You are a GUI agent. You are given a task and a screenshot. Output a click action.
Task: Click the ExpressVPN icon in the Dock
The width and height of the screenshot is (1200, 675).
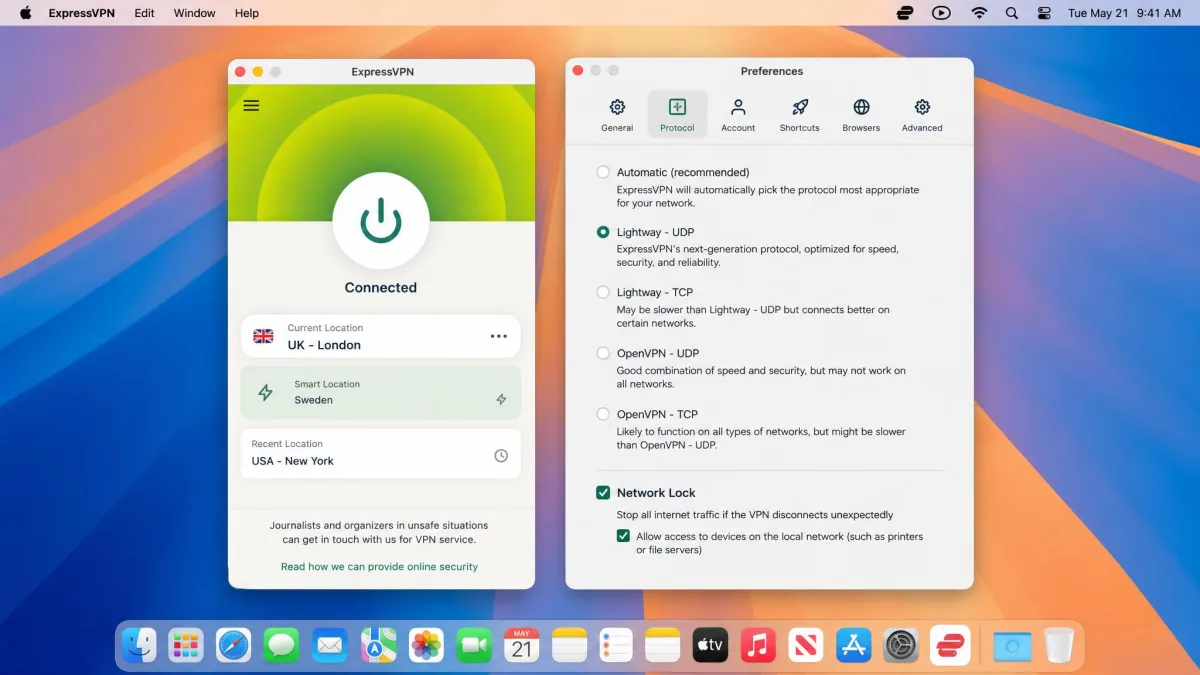click(950, 645)
